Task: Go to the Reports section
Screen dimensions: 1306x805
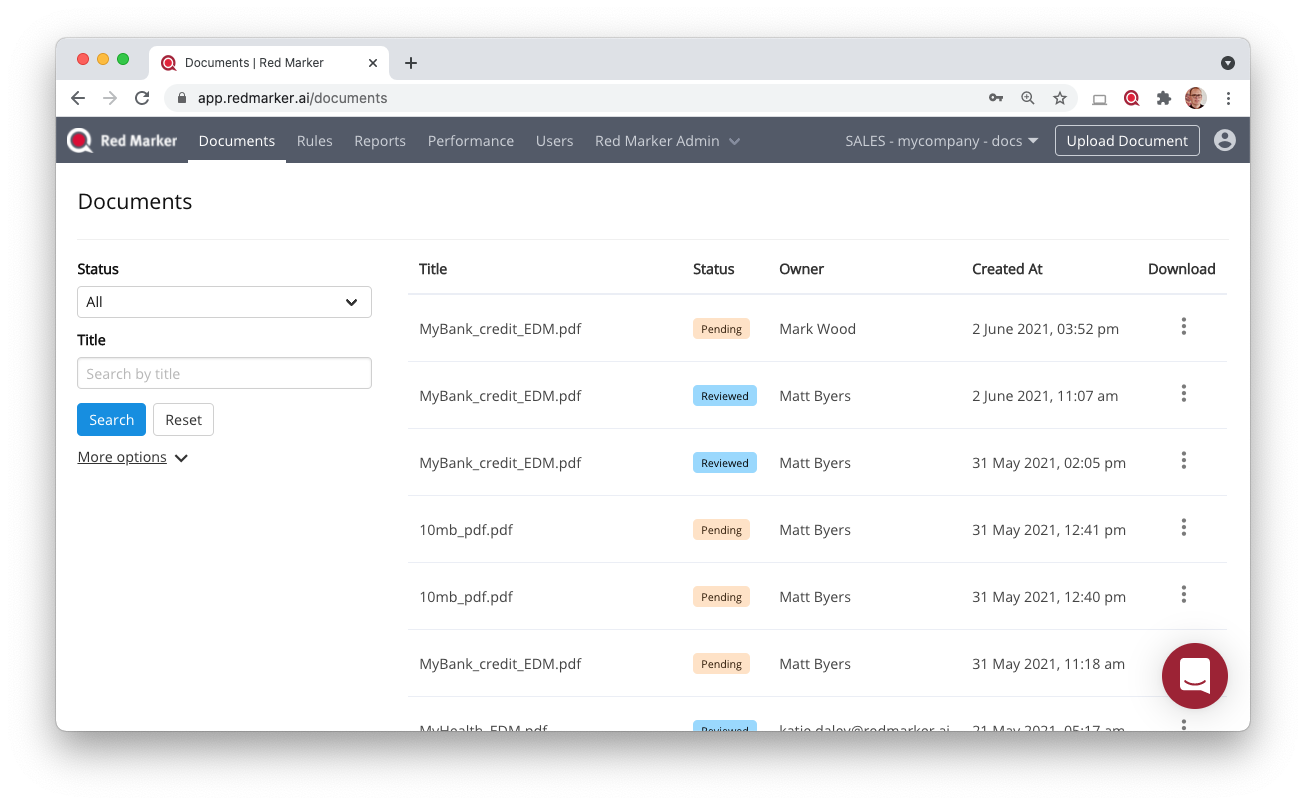Action: [x=380, y=141]
